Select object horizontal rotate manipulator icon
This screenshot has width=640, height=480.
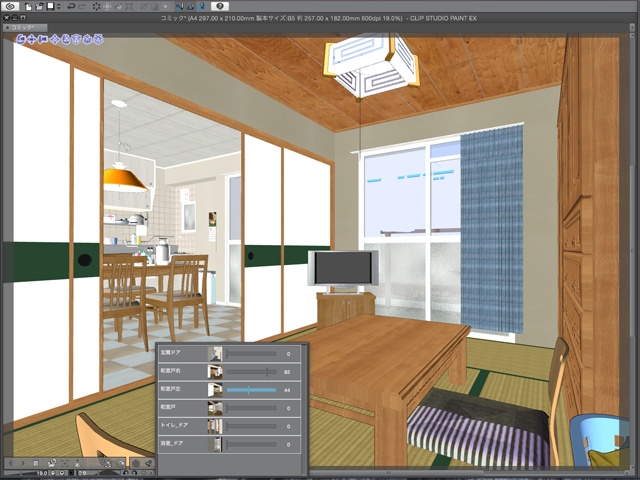pos(77,40)
